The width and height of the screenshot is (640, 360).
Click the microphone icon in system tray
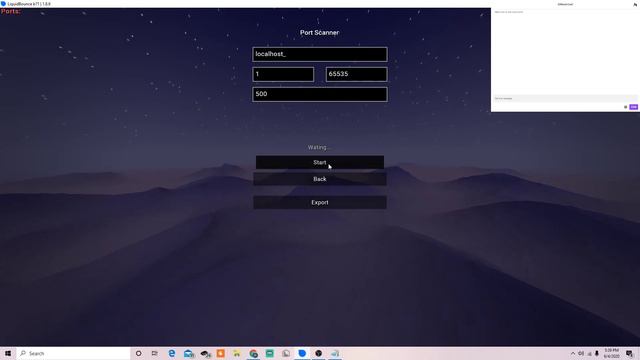tap(597, 353)
